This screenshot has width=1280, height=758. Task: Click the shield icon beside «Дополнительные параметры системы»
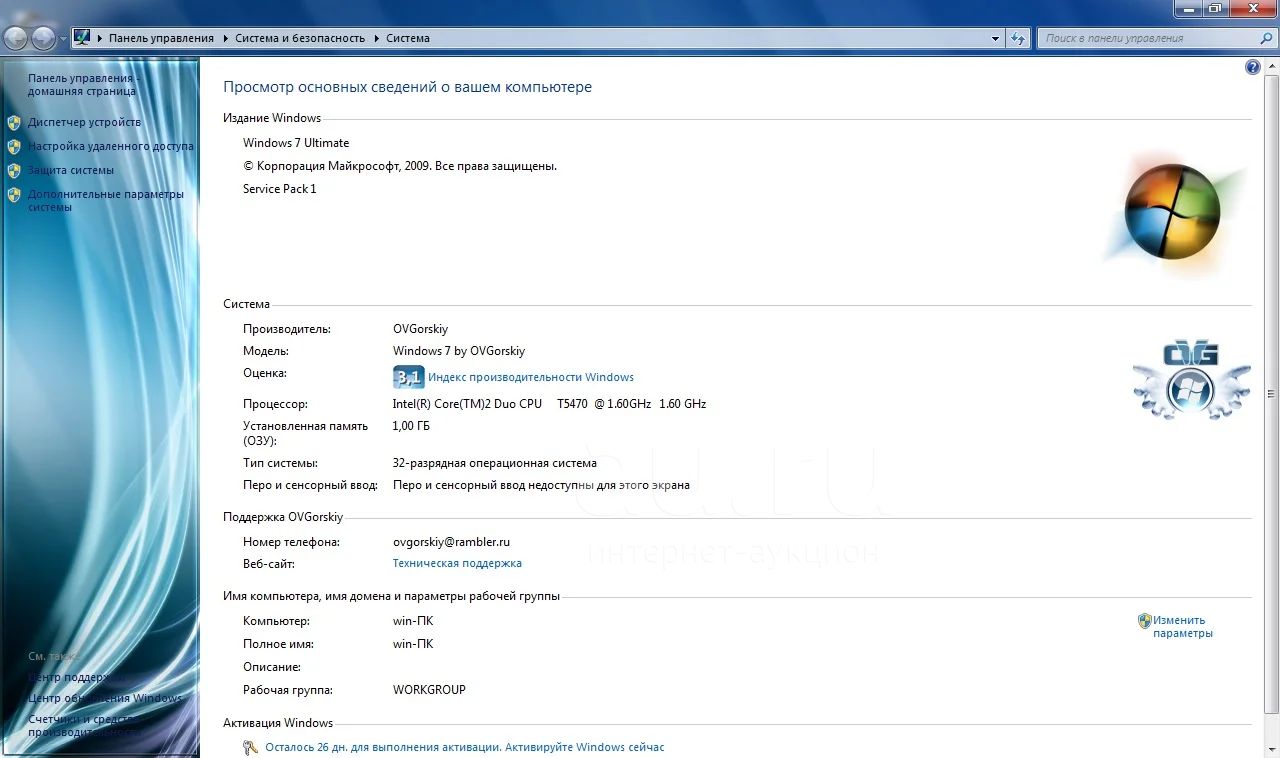[14, 194]
